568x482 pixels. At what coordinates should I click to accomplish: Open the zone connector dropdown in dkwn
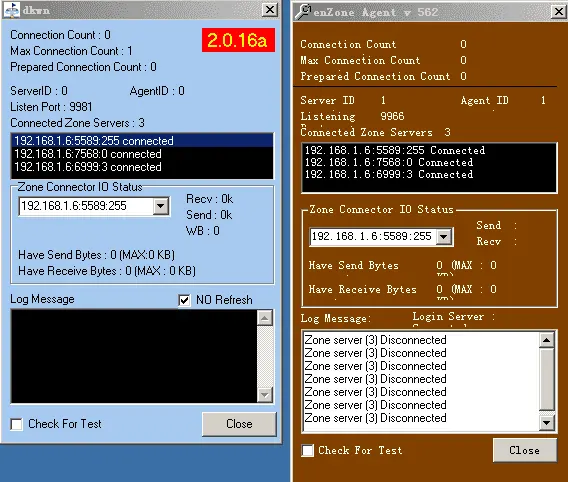[161, 206]
